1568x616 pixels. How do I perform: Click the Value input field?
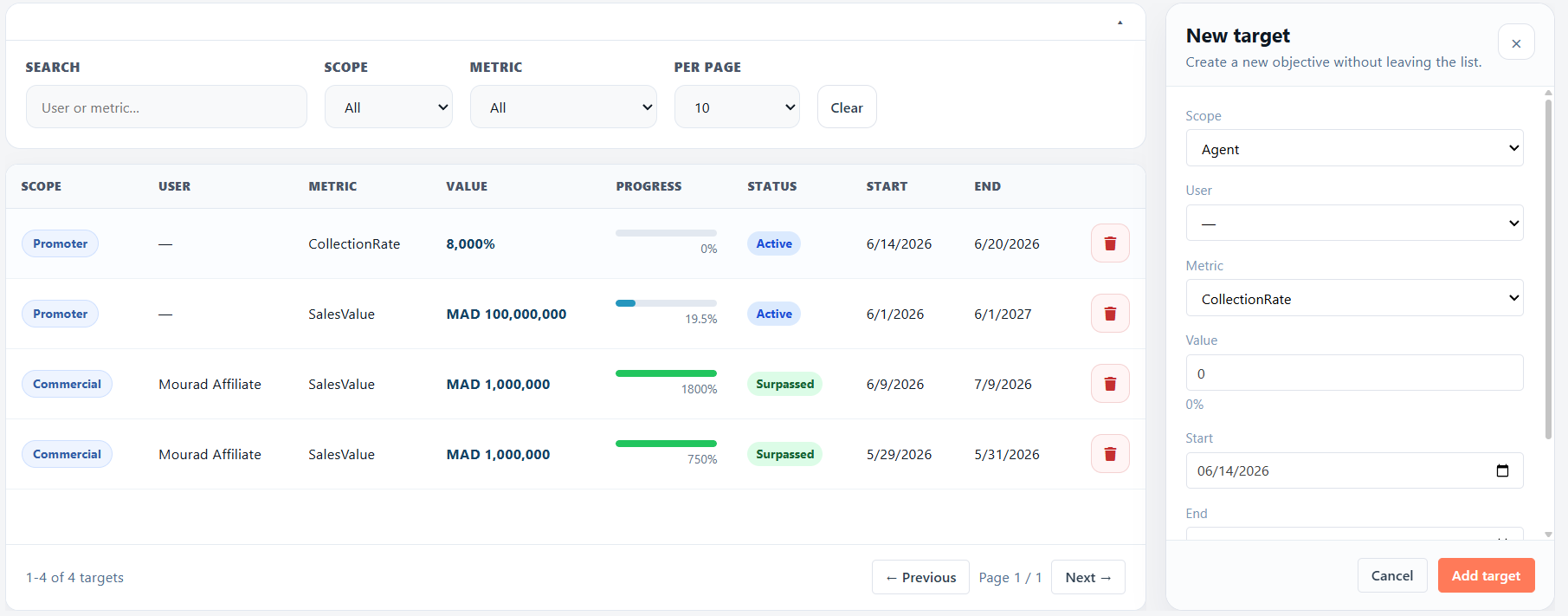click(1354, 373)
